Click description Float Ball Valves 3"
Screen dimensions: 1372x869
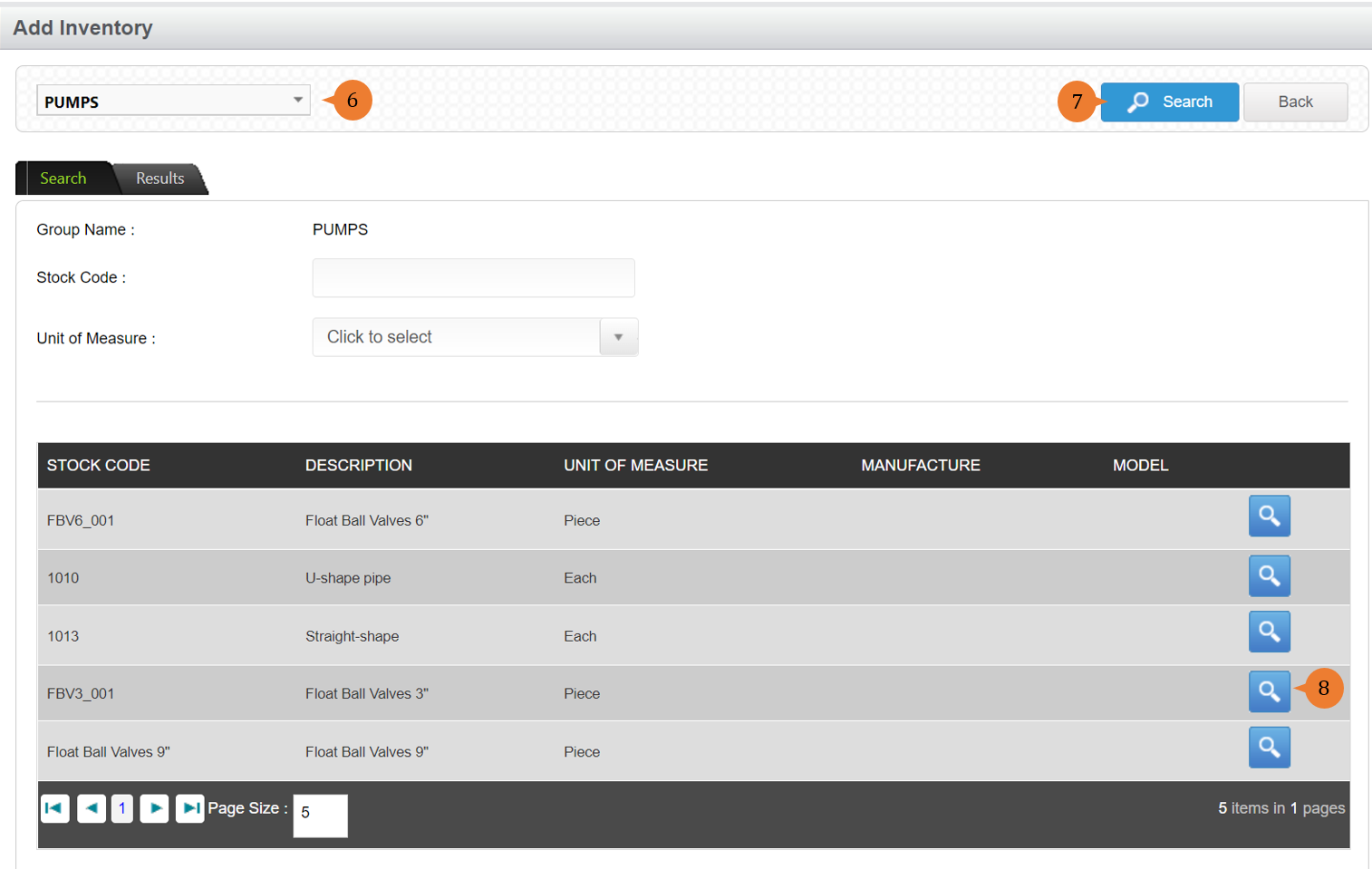click(x=367, y=694)
